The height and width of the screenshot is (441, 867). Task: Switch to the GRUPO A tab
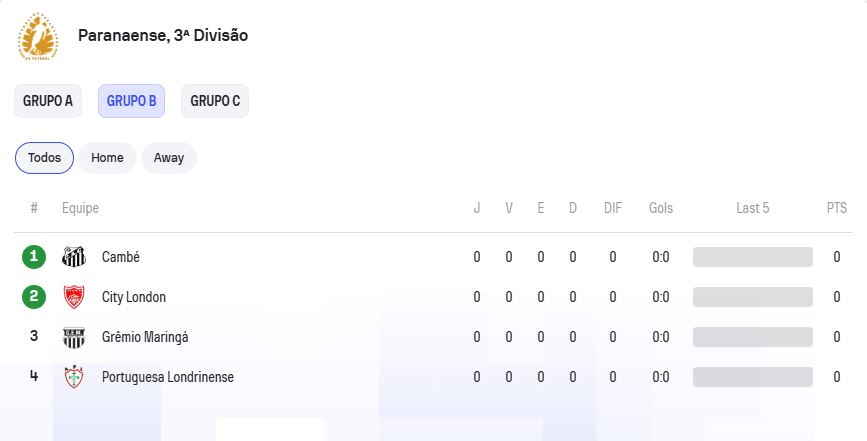coord(48,101)
